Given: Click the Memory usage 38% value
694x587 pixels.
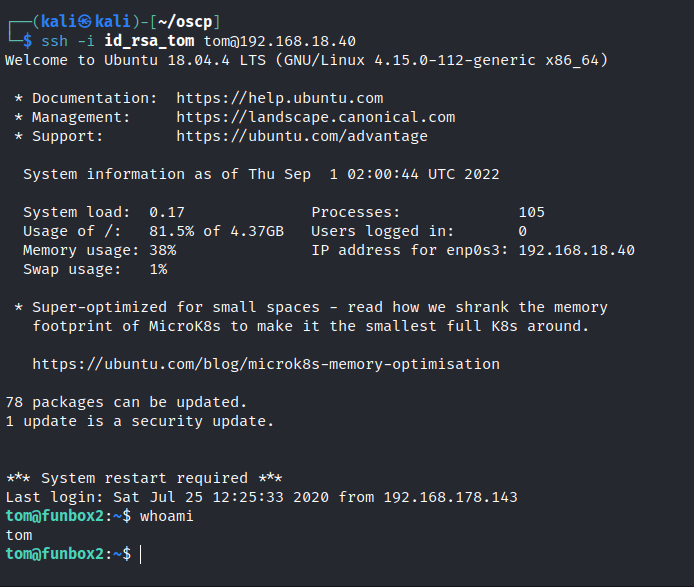Looking at the screenshot, I should click(162, 250).
